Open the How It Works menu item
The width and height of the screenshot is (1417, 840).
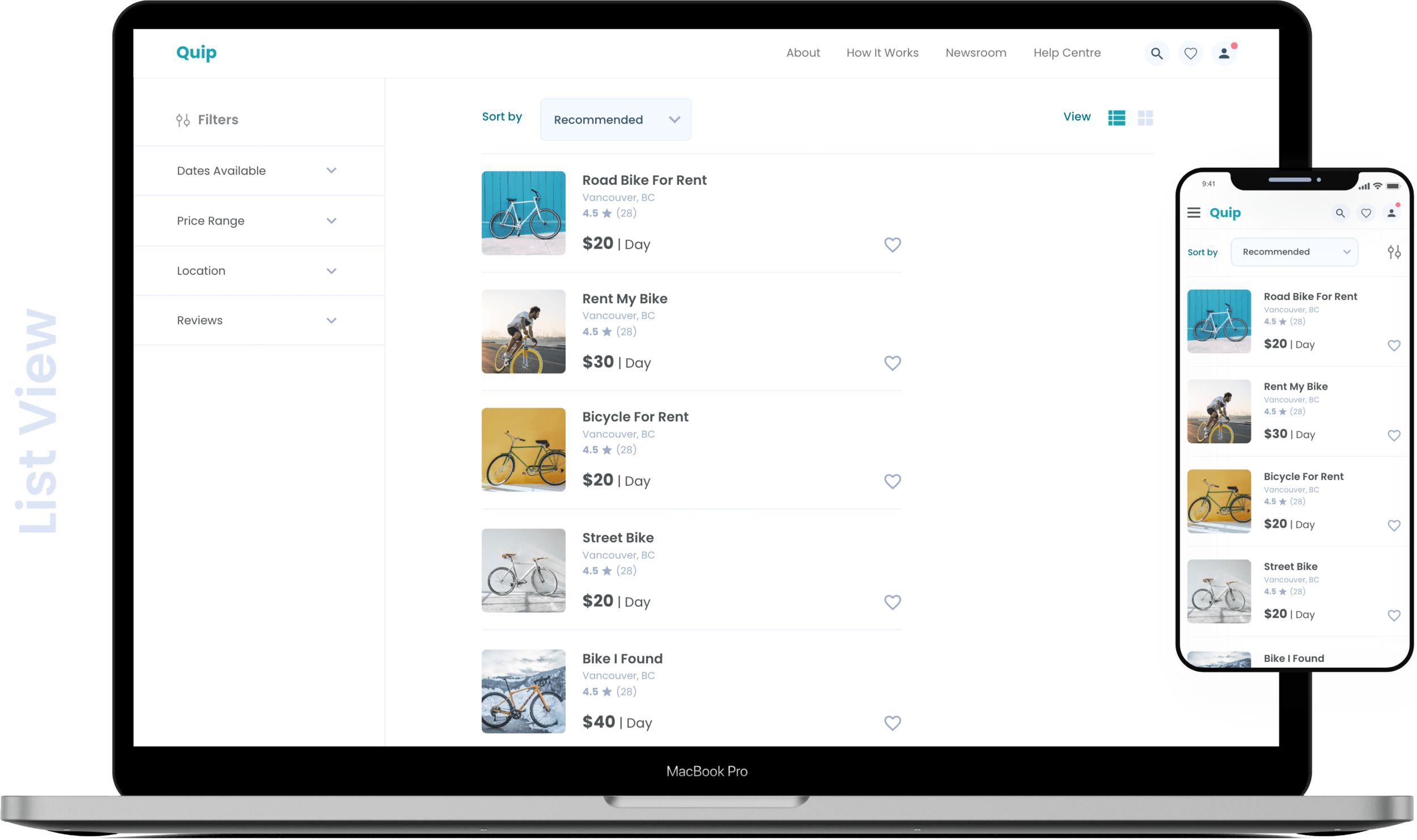pos(882,53)
